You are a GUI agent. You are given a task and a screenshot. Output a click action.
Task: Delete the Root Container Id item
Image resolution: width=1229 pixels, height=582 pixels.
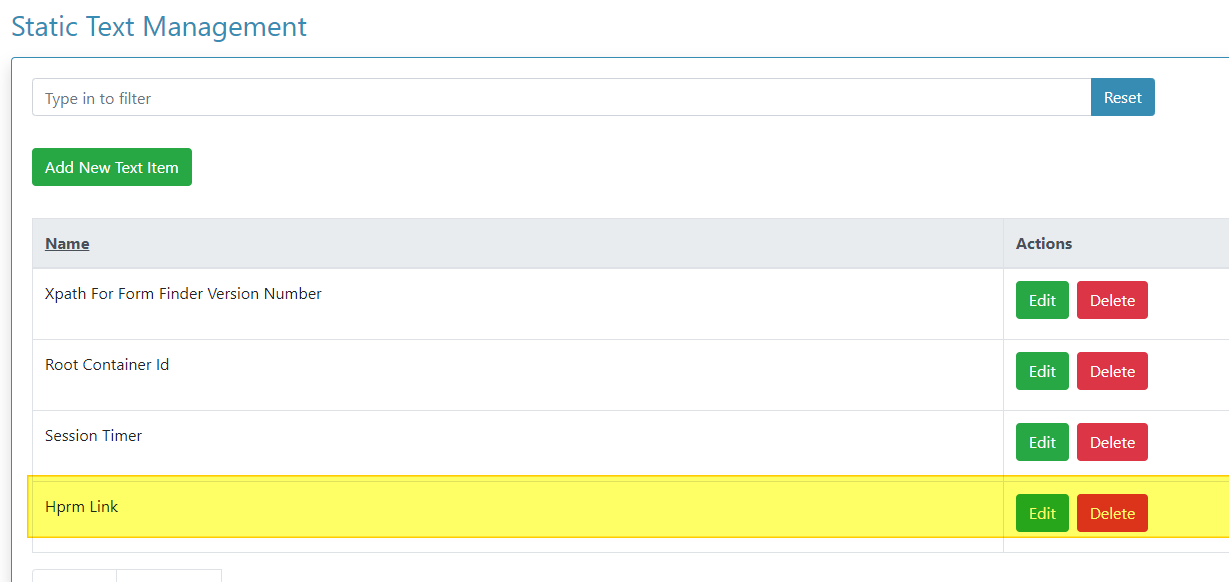pos(1112,371)
